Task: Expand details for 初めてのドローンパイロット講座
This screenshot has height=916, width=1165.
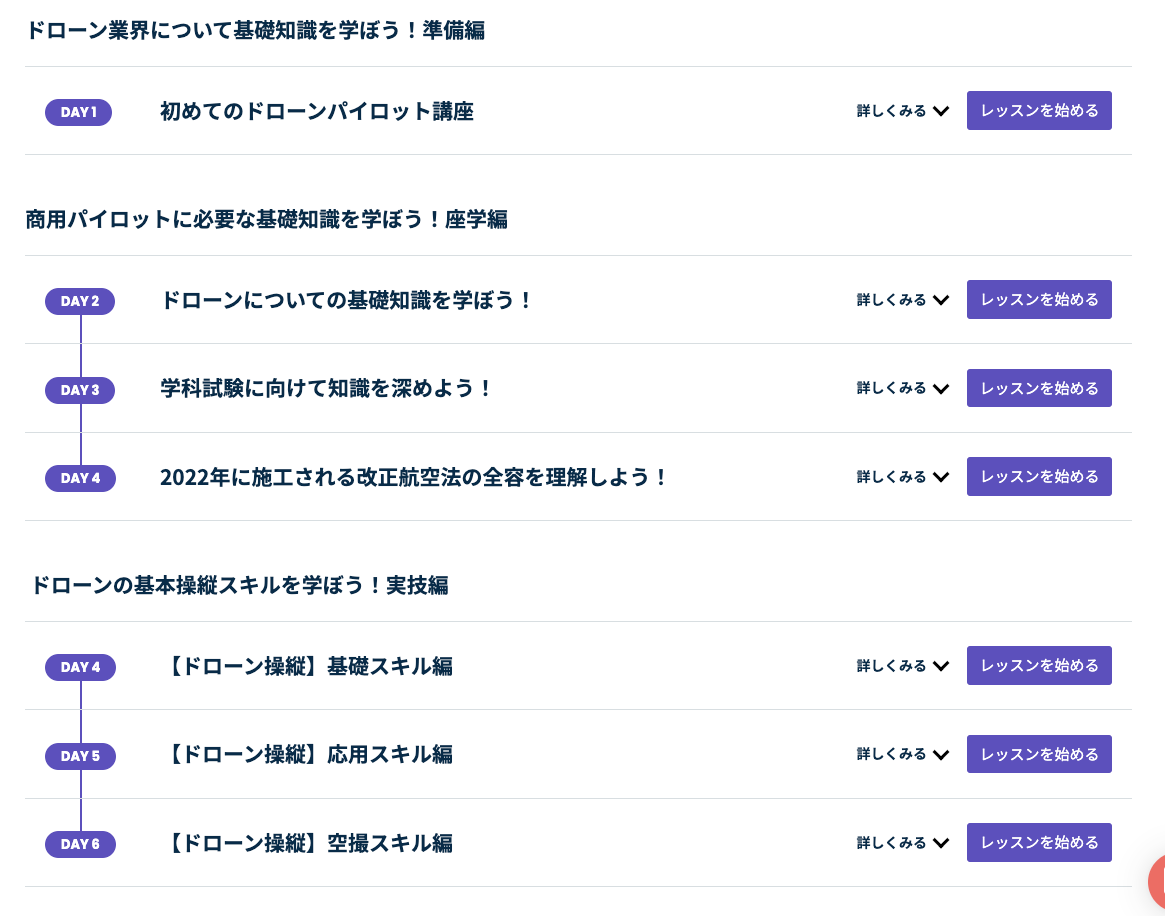Action: click(x=903, y=111)
